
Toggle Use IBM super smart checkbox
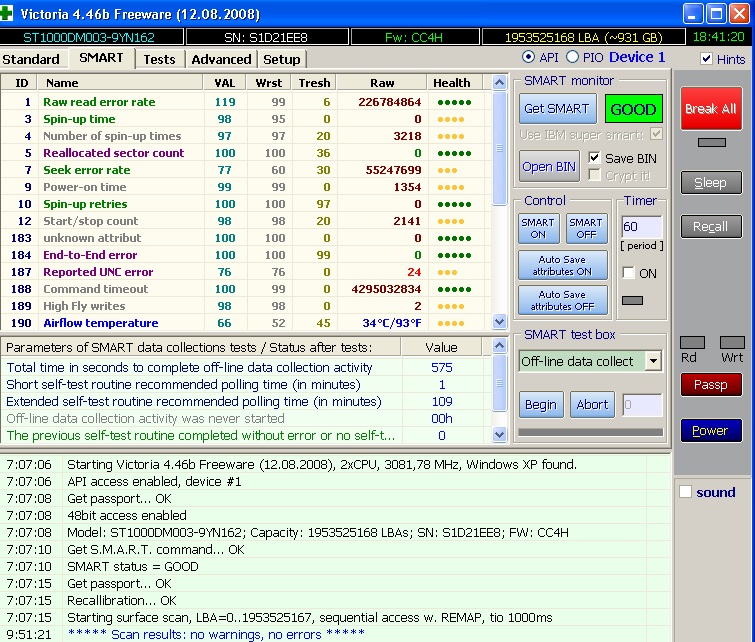[x=656, y=134]
